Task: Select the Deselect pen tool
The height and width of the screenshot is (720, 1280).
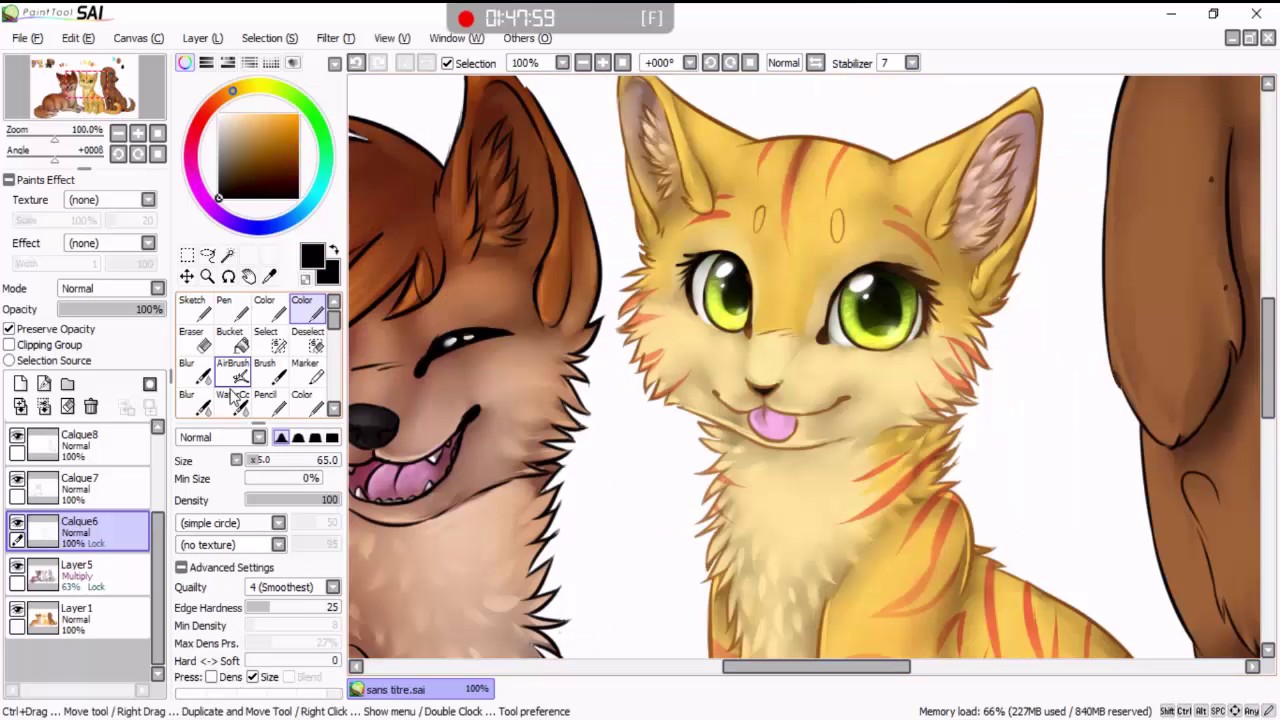Action: coord(306,340)
